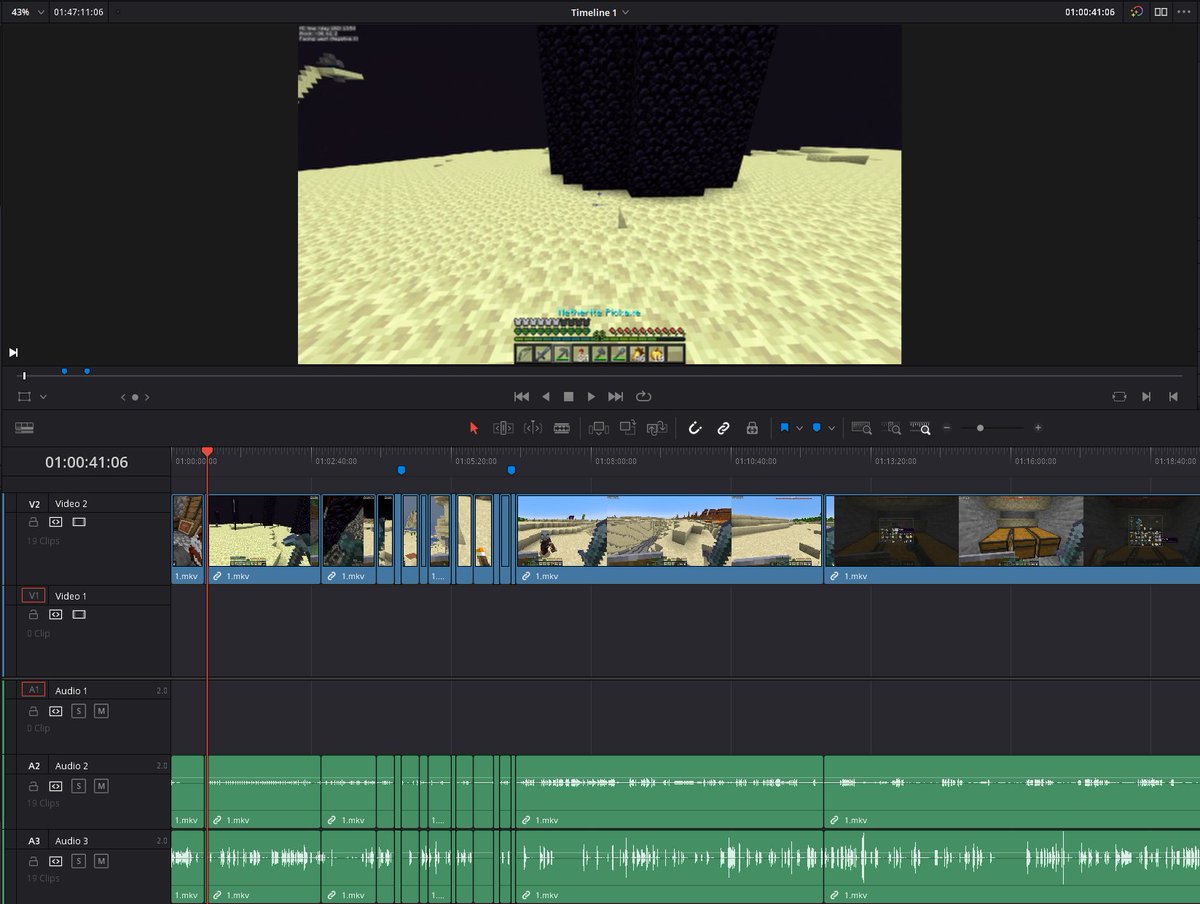Toggle Bypass color grades icon
1200x904 pixels.
coord(1137,12)
